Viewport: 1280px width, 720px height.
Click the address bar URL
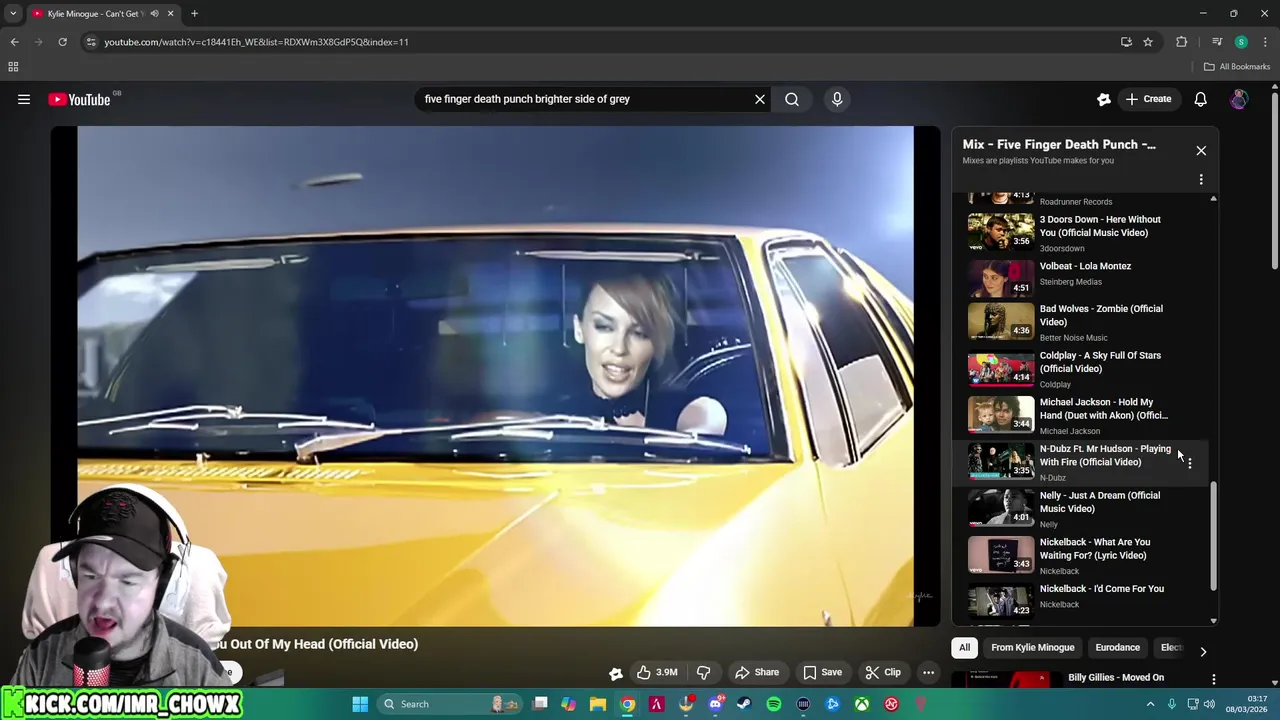(x=256, y=42)
